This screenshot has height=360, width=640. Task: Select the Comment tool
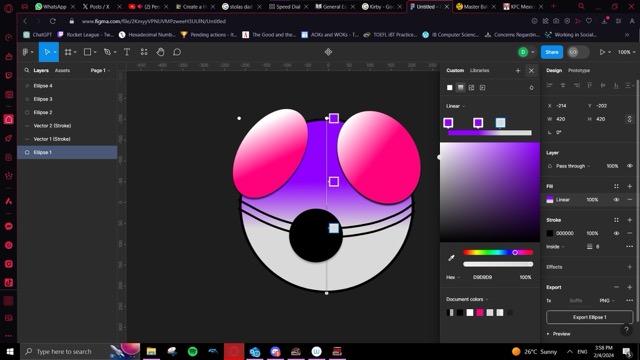pos(177,52)
